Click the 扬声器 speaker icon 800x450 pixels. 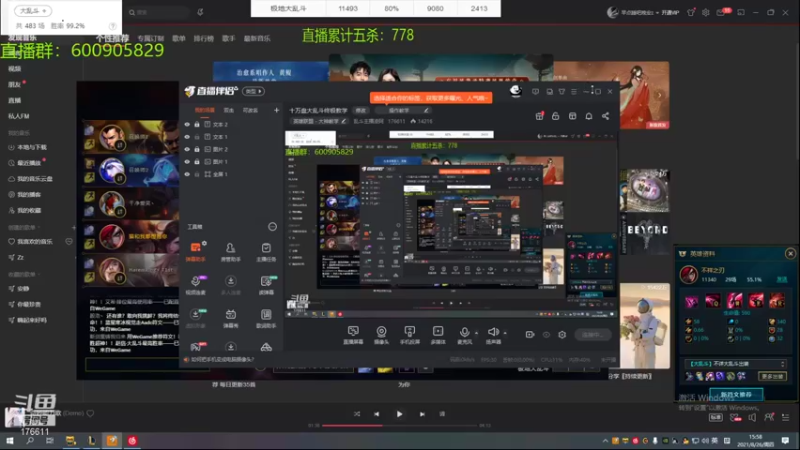tap(492, 332)
